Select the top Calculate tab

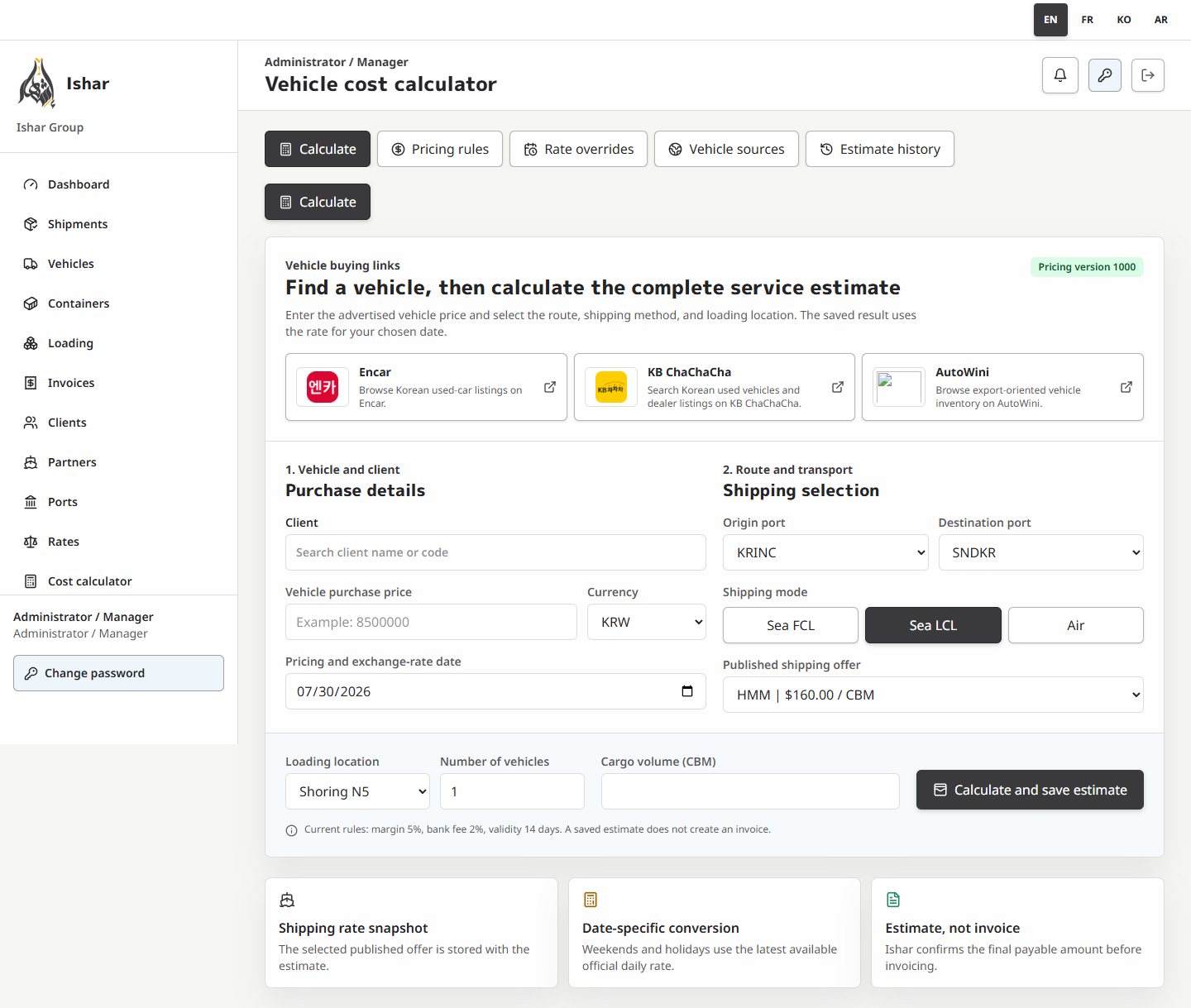coord(318,149)
